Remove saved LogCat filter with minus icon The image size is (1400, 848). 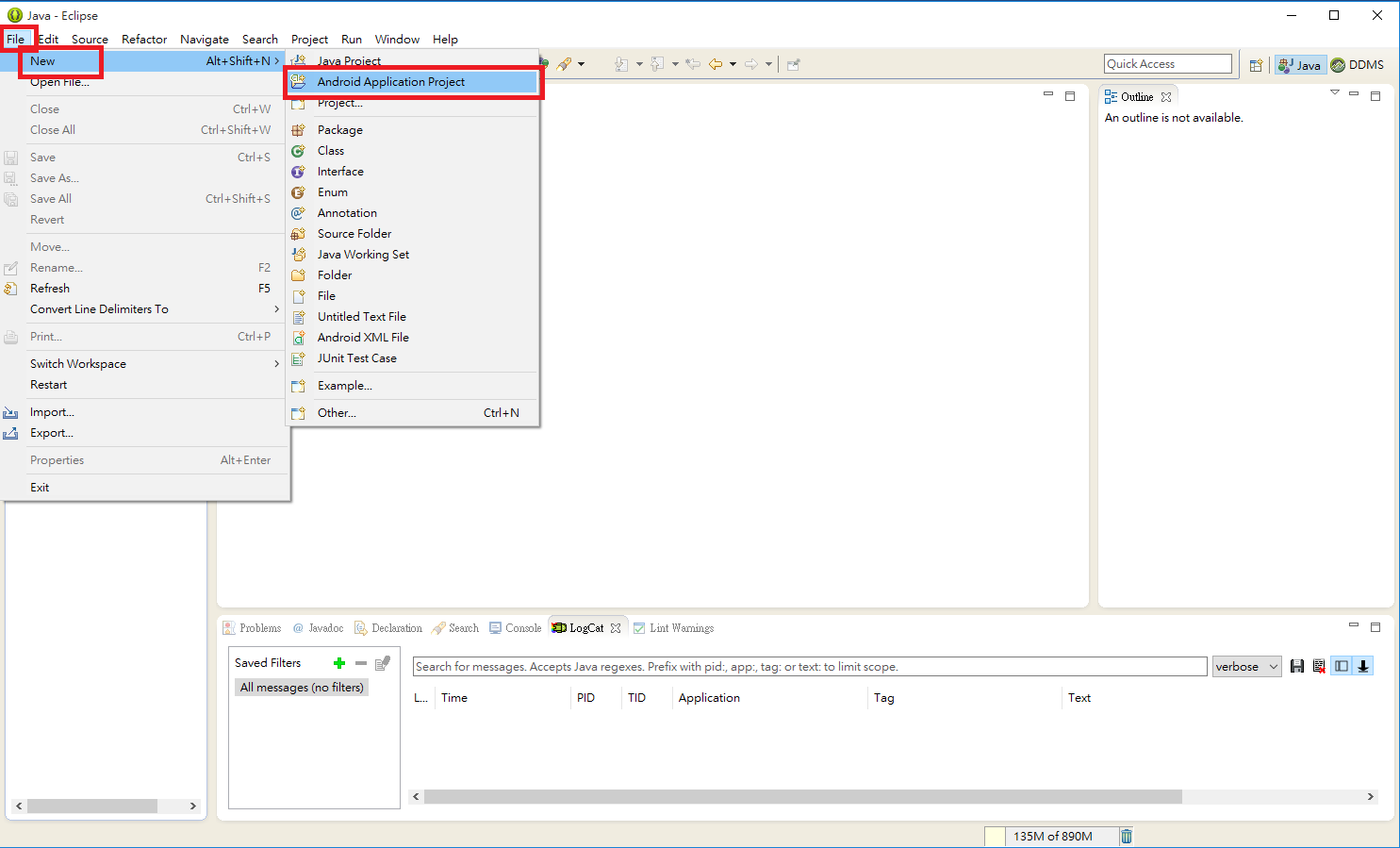click(x=361, y=663)
